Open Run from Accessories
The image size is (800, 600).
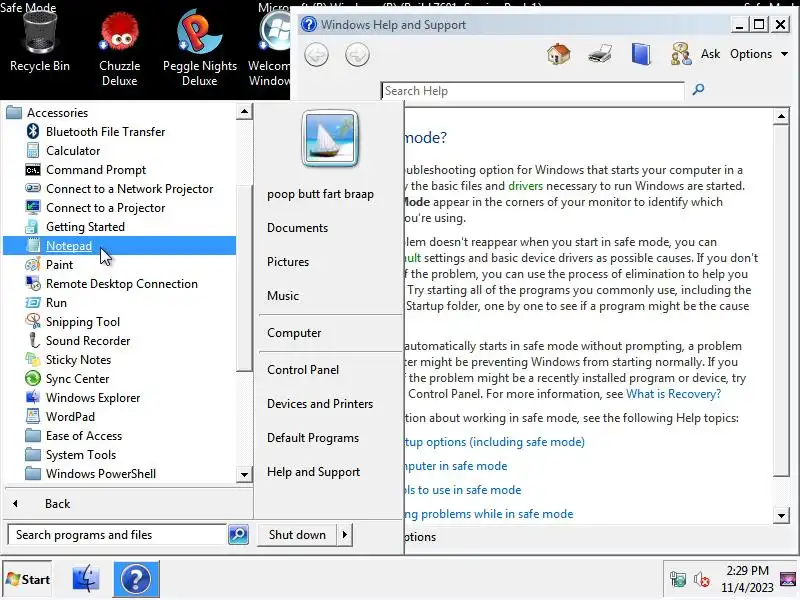click(119, 303)
